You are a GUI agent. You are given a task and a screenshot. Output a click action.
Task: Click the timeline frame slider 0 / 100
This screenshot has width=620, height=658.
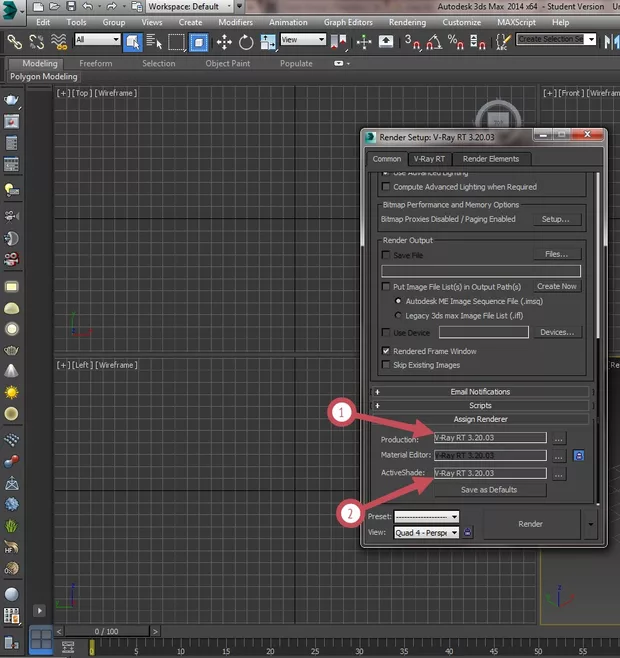point(105,631)
